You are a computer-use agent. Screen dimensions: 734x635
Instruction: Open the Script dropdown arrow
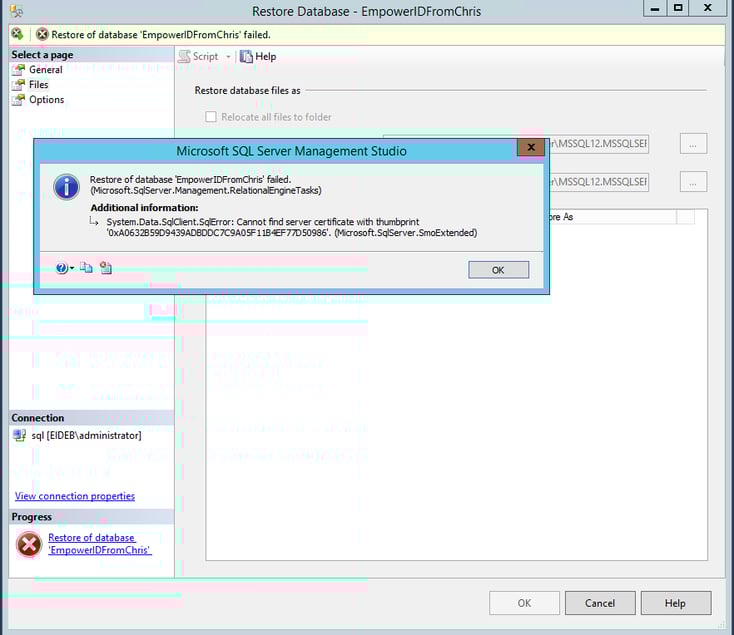coord(228,57)
